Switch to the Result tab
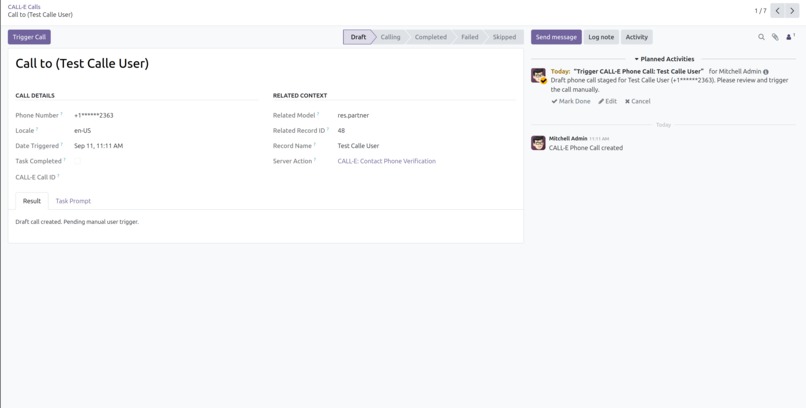Screen dimensions: 806x408 [32, 201]
